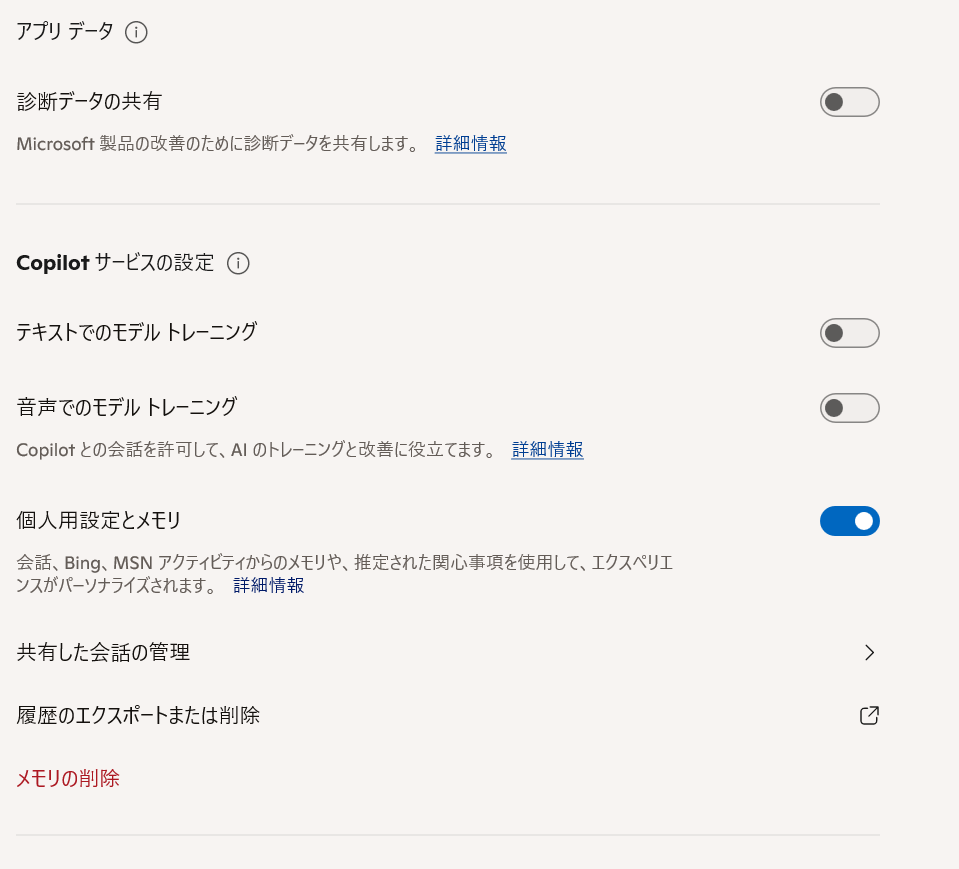959x869 pixels.
Task: Click the external link icon for 履歴のエクスポートまたは削除
Action: [869, 715]
